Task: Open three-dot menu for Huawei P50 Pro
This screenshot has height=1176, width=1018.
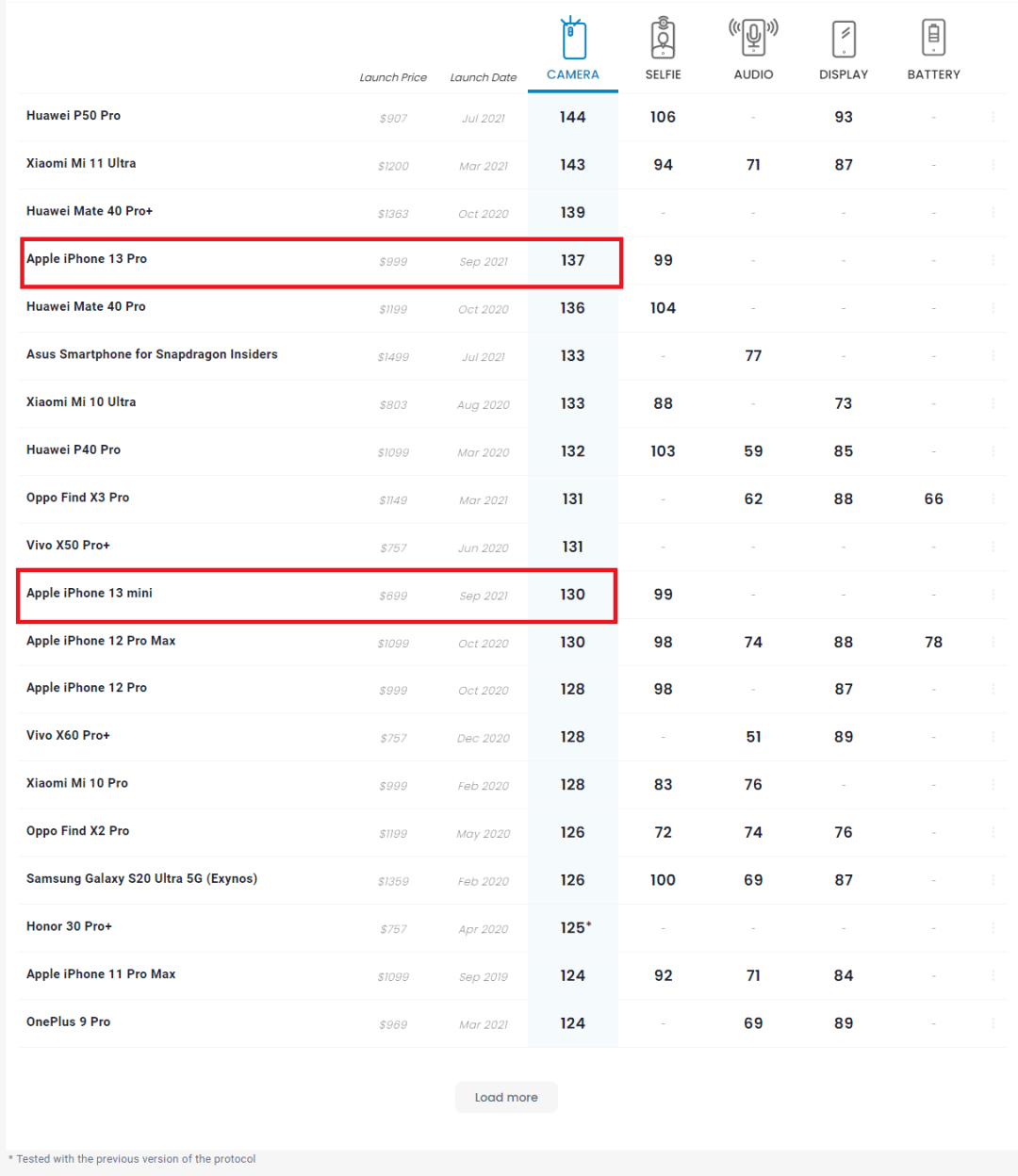Action: (993, 117)
